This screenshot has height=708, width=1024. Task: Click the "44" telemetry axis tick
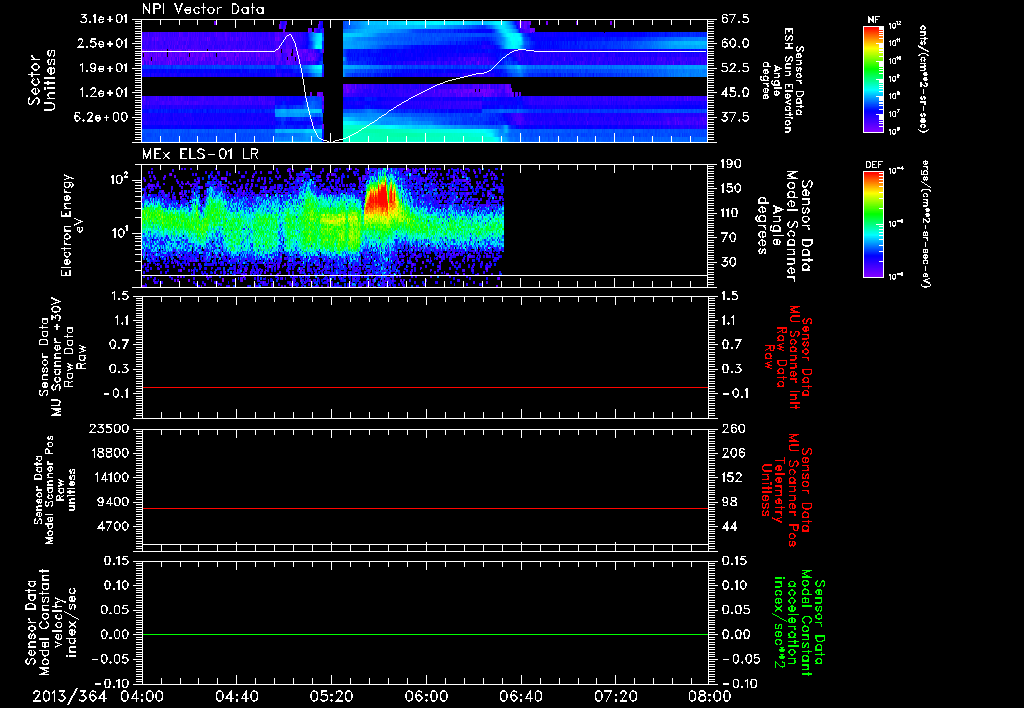click(729, 526)
